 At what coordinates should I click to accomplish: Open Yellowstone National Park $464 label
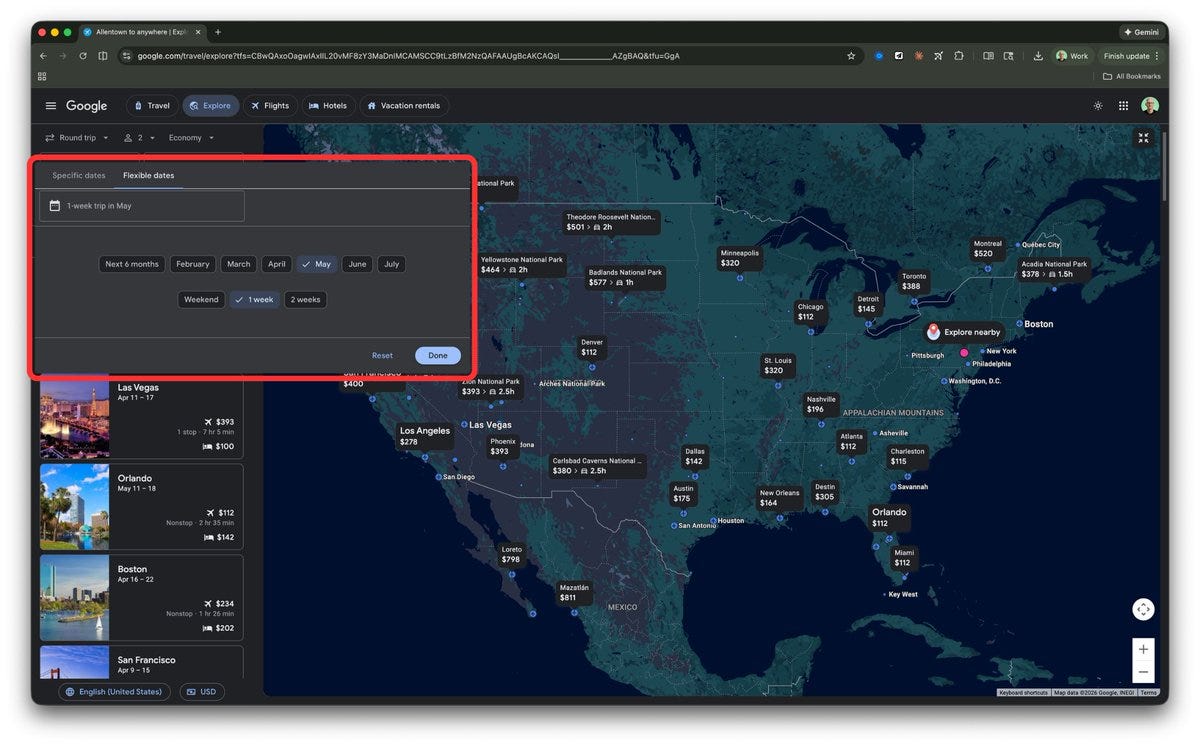(x=521, y=264)
